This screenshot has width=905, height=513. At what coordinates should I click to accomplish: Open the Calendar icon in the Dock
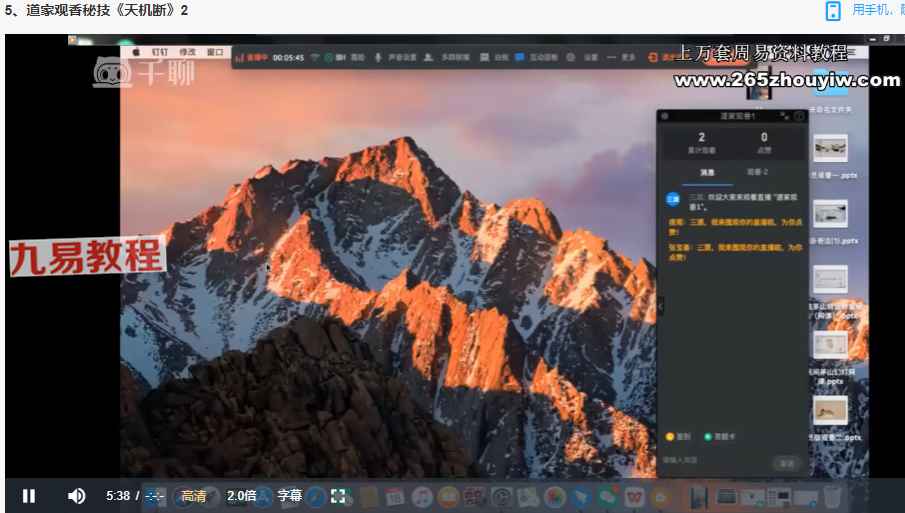point(395,497)
